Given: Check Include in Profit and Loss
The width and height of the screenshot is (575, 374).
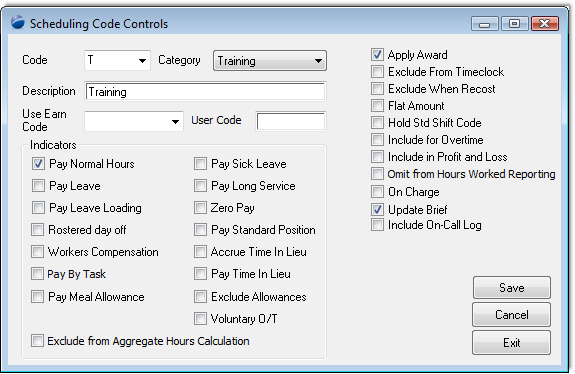Looking at the screenshot, I should click(377, 157).
